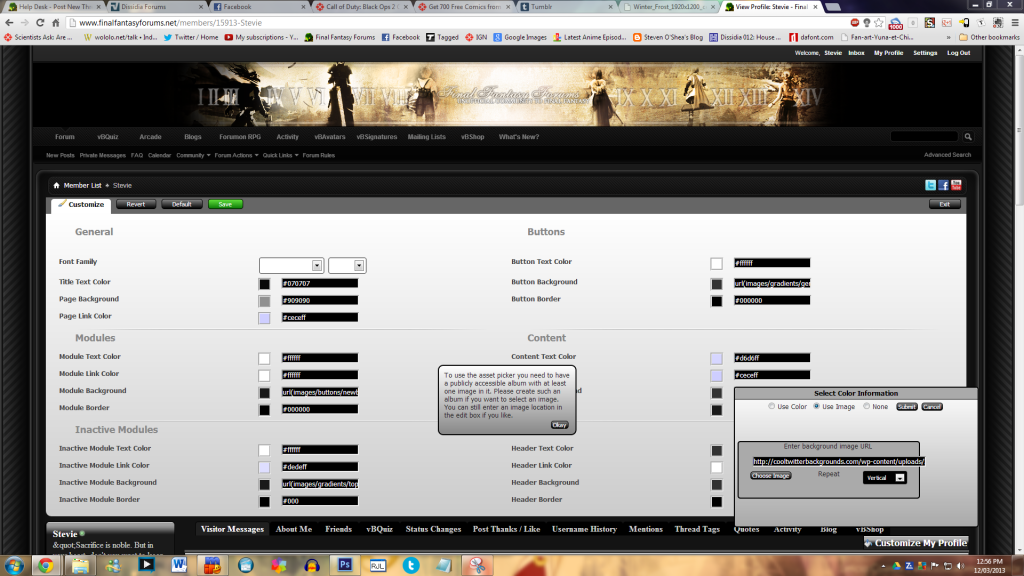This screenshot has height=576, width=1024.
Task: Click the Page Background color swatch
Action: pos(264,301)
